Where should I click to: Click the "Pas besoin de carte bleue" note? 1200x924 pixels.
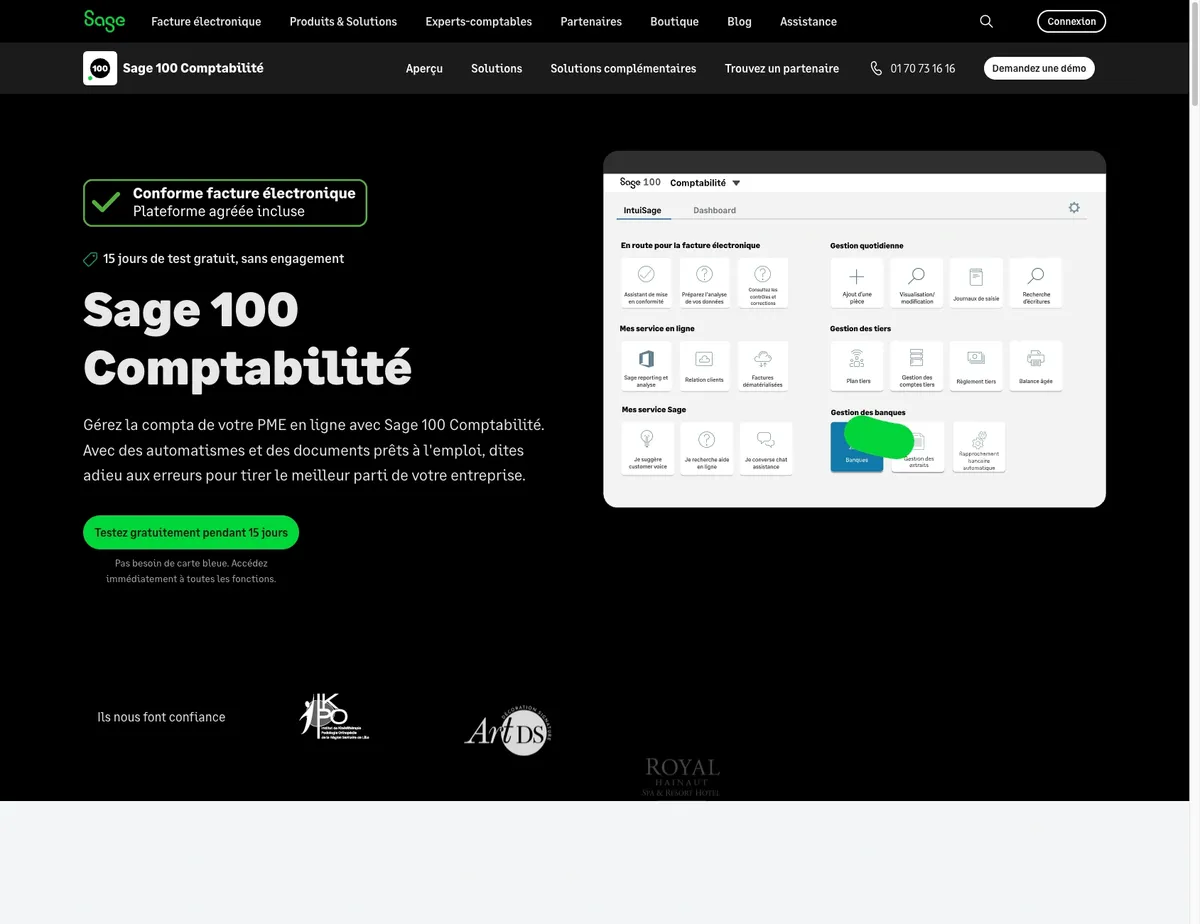191,571
